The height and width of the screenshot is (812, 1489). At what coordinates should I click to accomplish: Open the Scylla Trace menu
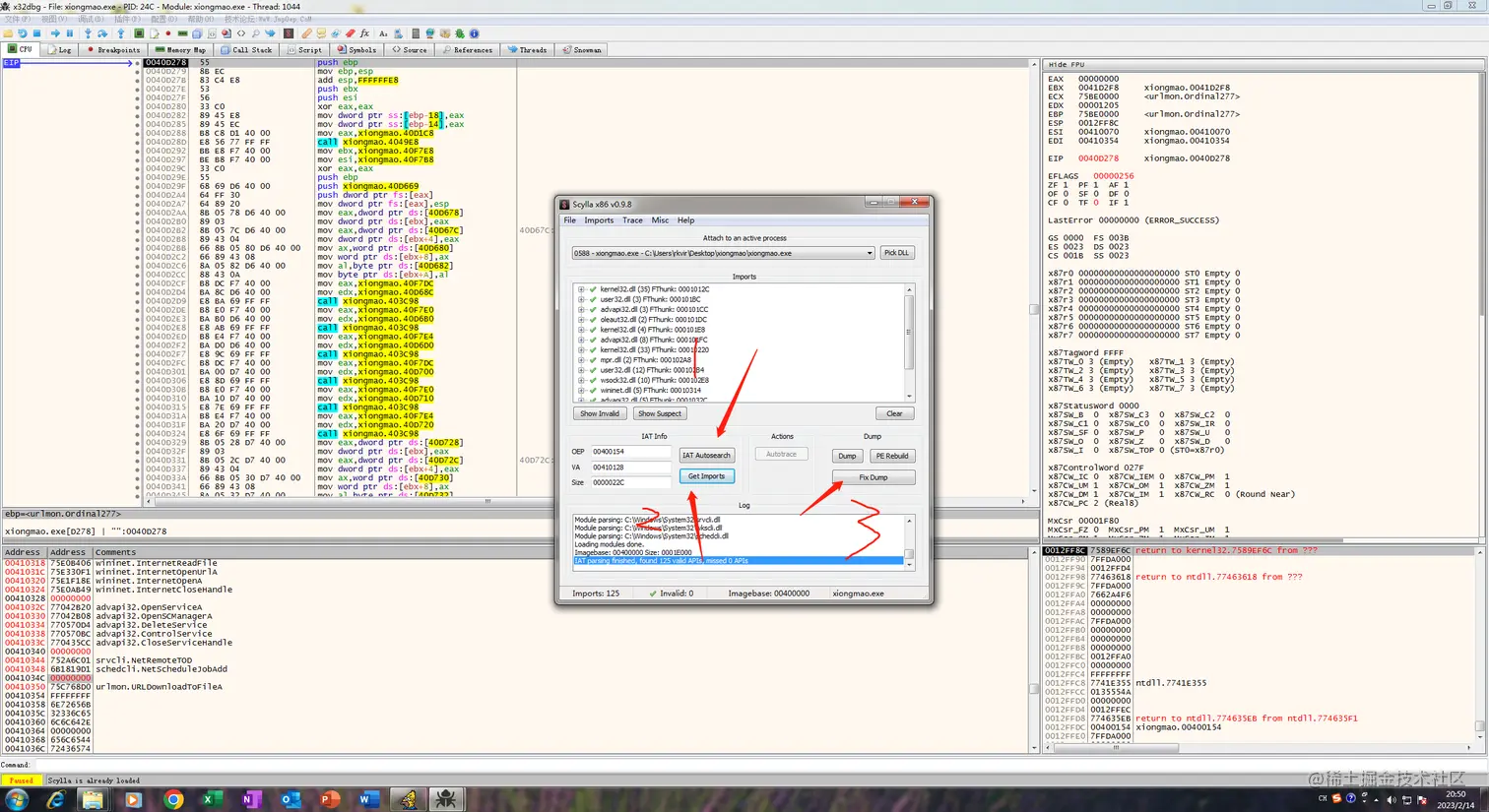632,220
